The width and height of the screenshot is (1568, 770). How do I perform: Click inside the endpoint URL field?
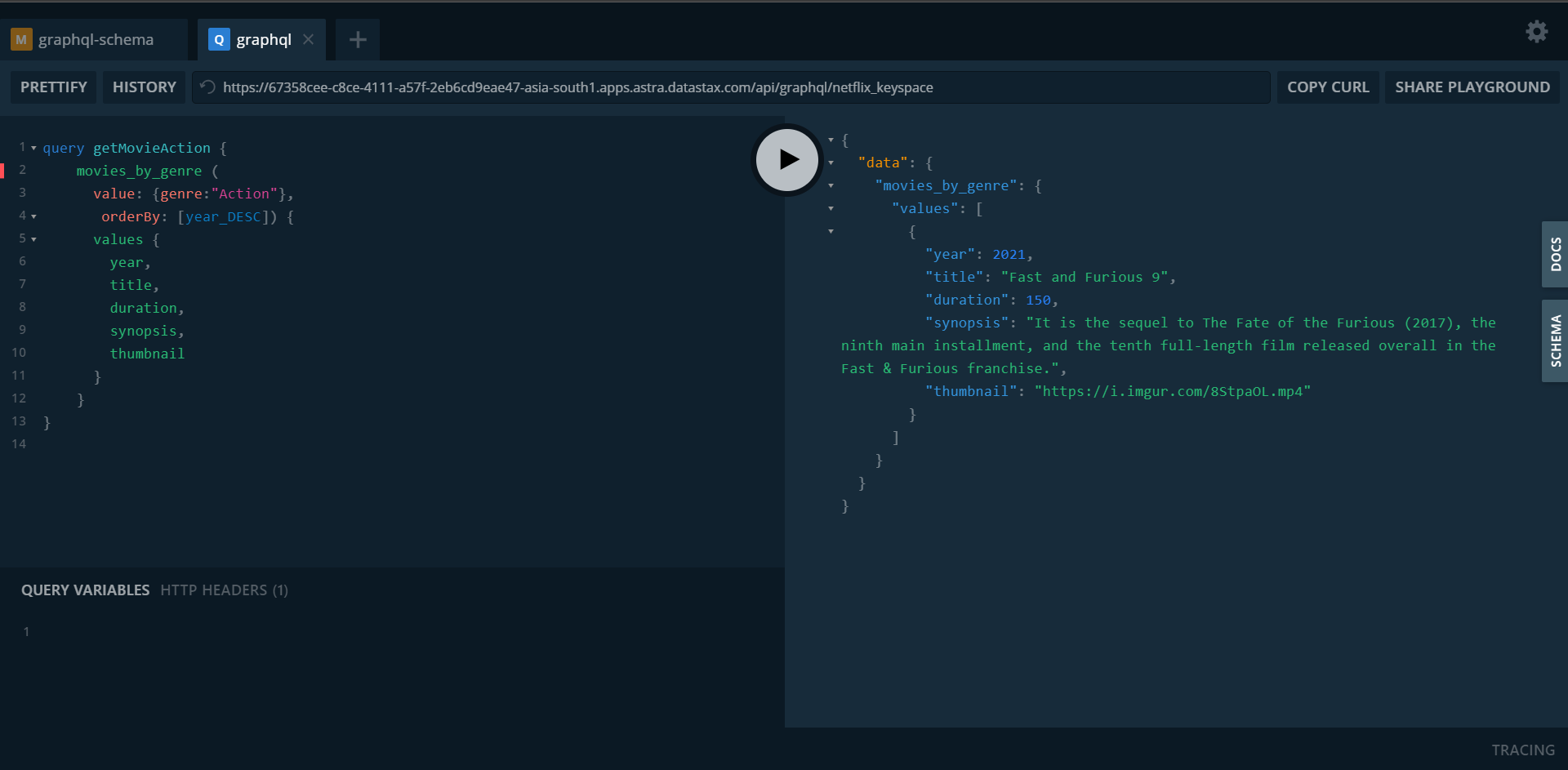653,87
